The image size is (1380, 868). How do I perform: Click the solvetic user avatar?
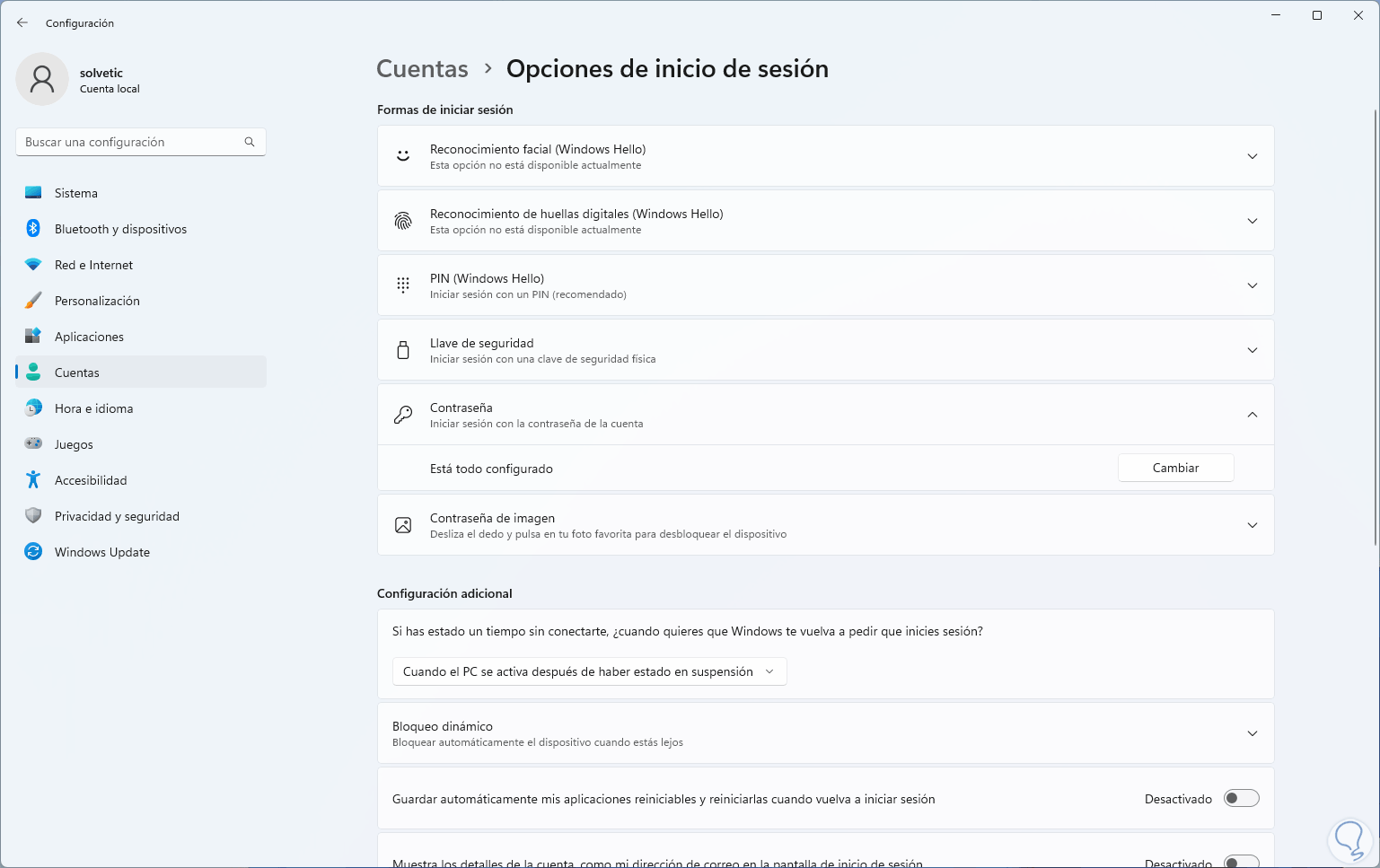[42, 79]
